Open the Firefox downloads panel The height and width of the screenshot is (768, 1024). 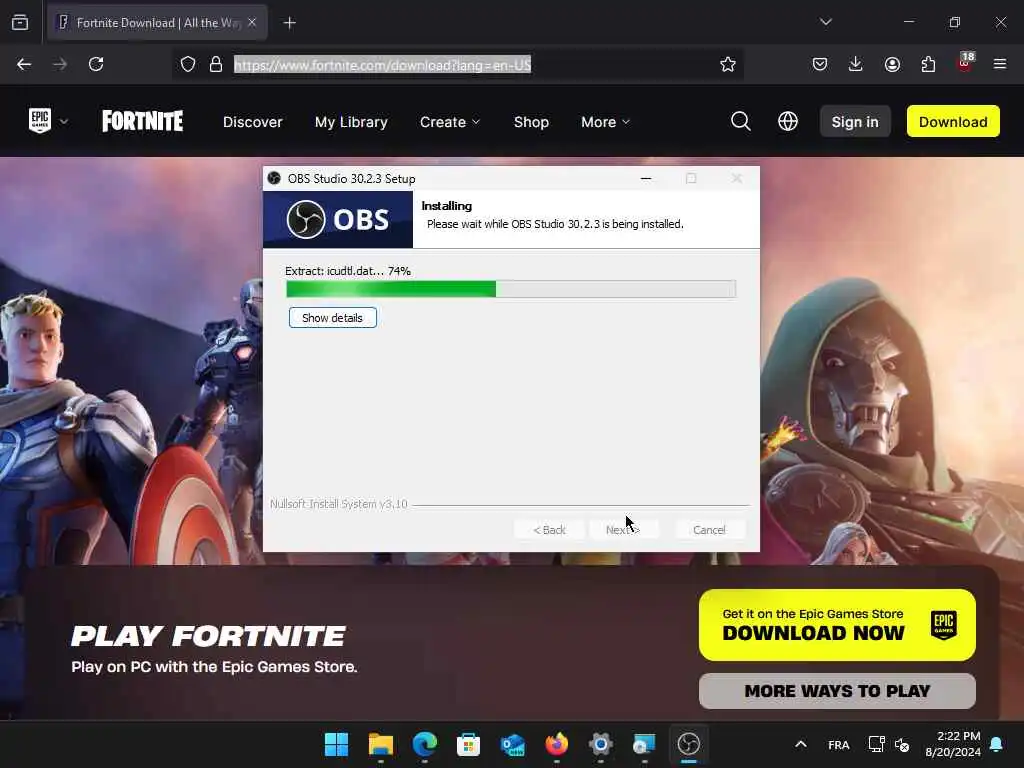tap(856, 64)
